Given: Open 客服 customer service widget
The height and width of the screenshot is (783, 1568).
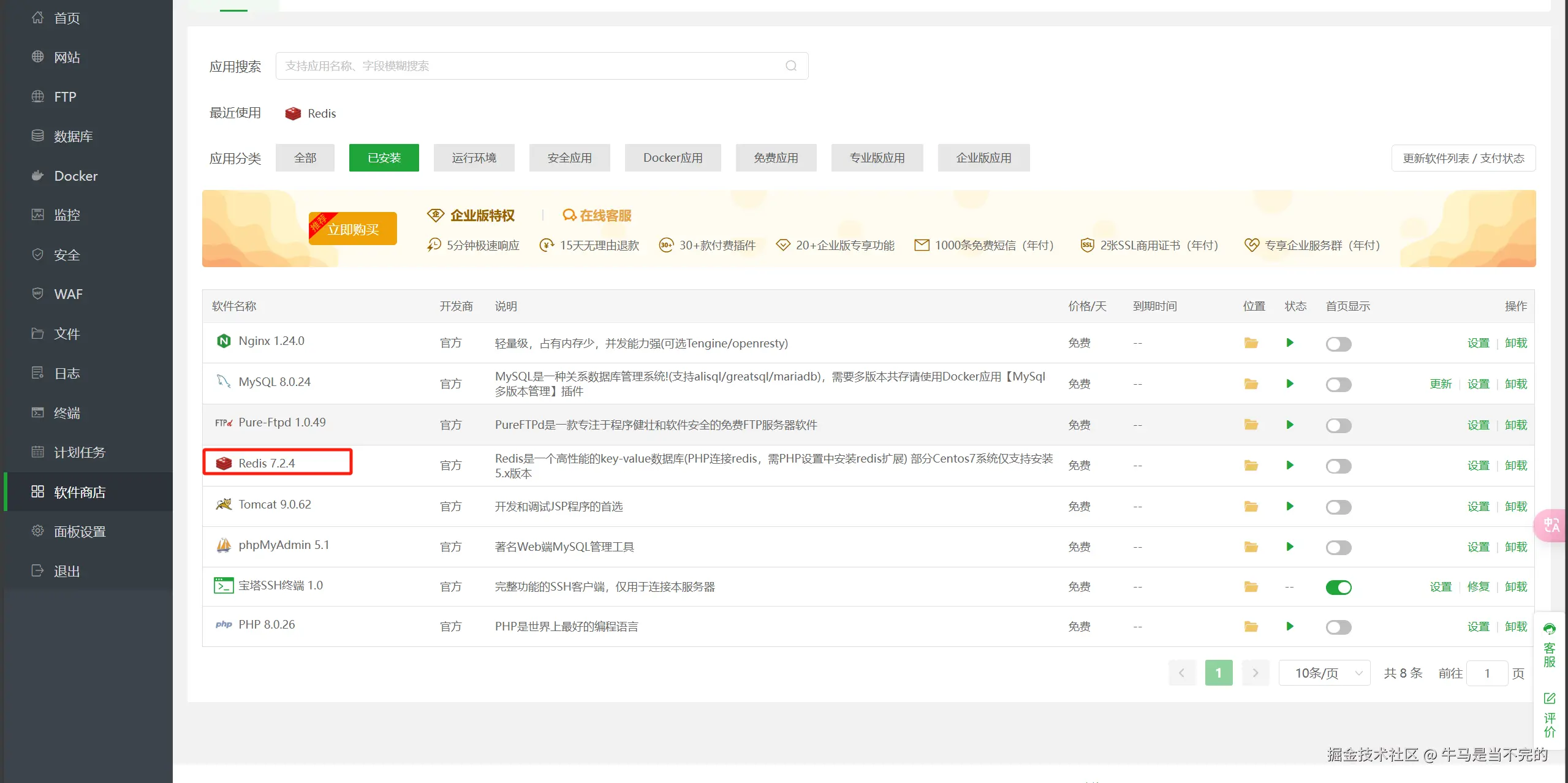Looking at the screenshot, I should pyautogui.click(x=1550, y=645).
